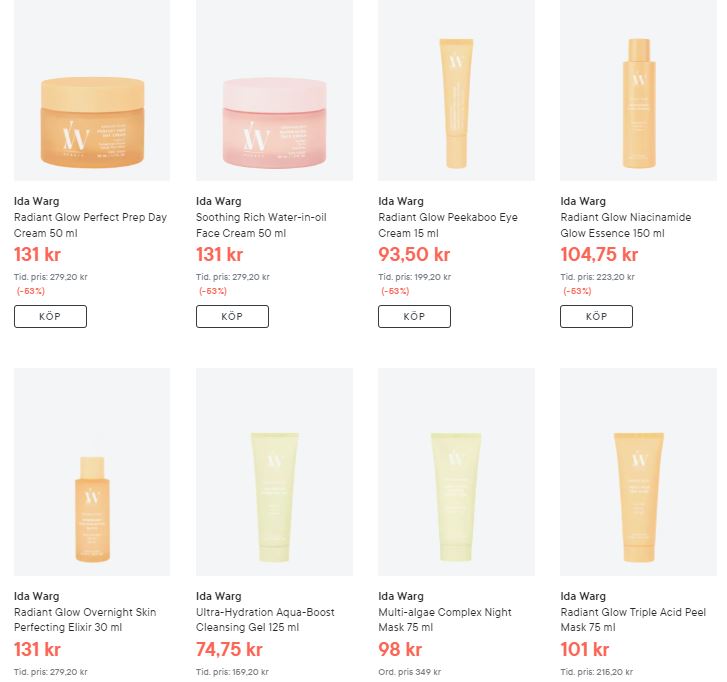View the Niacinamide Glow Essence bottle image
The image size is (727, 682).
pyautogui.click(x=638, y=90)
